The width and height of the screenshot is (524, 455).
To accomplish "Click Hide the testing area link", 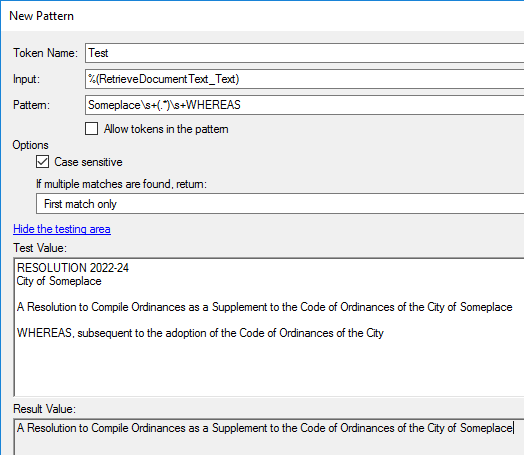I will (x=62, y=229).
